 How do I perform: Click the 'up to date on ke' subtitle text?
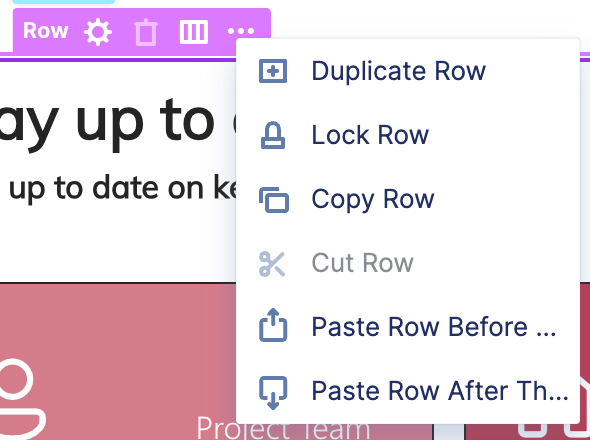pyautogui.click(x=123, y=189)
